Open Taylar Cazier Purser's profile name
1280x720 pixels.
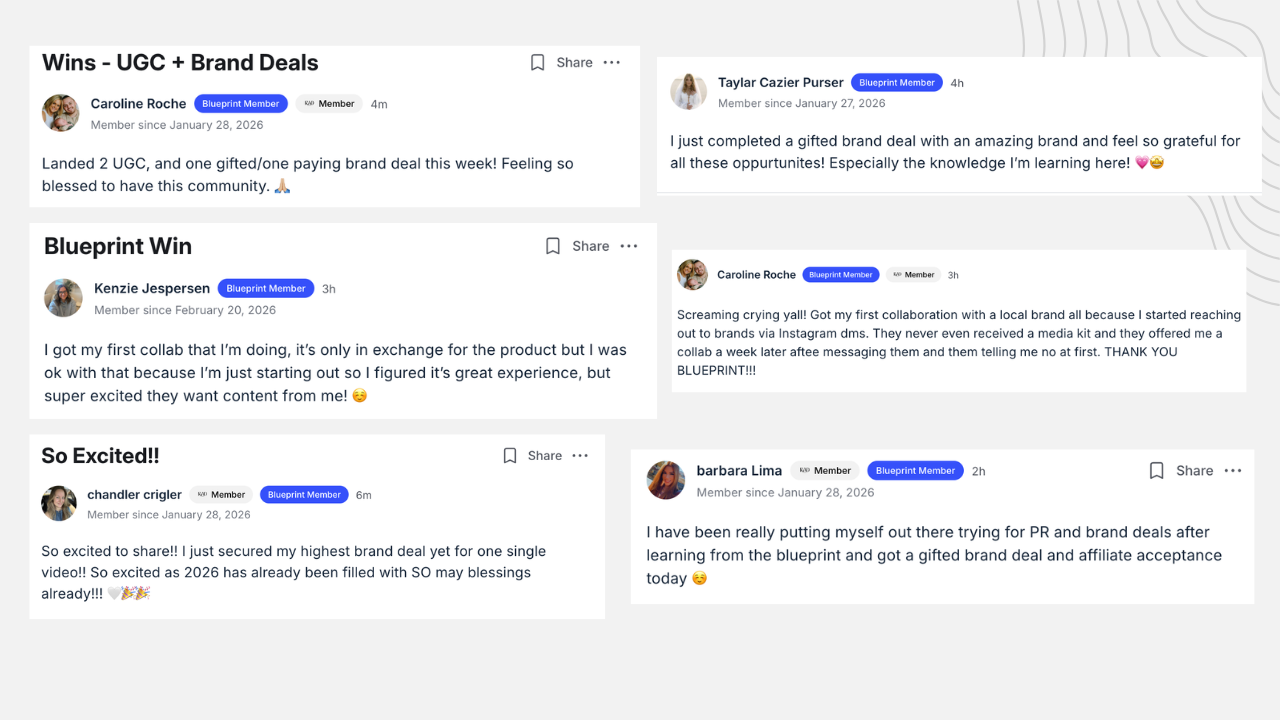(780, 83)
